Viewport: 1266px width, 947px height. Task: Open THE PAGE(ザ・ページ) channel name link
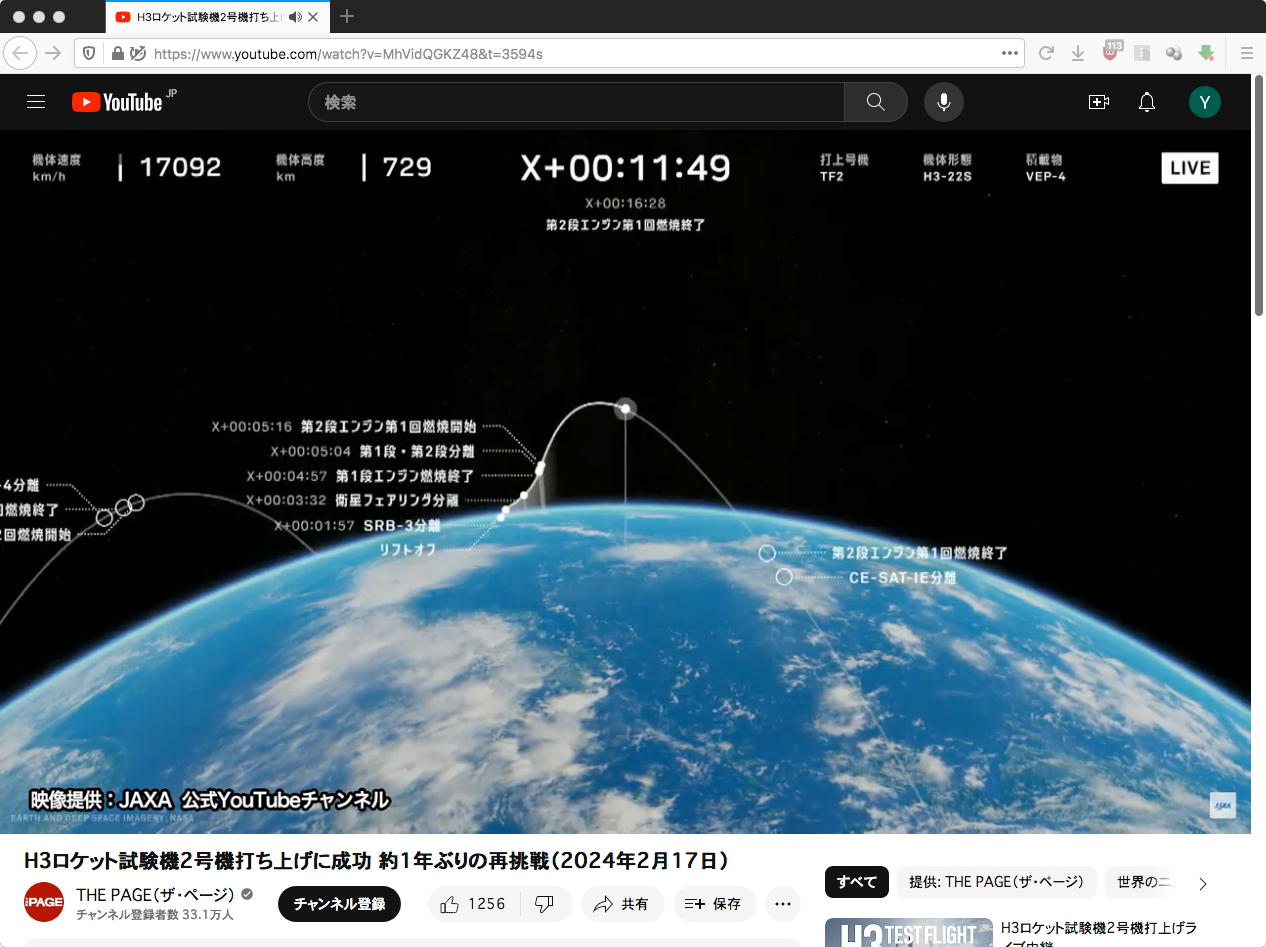coord(155,895)
